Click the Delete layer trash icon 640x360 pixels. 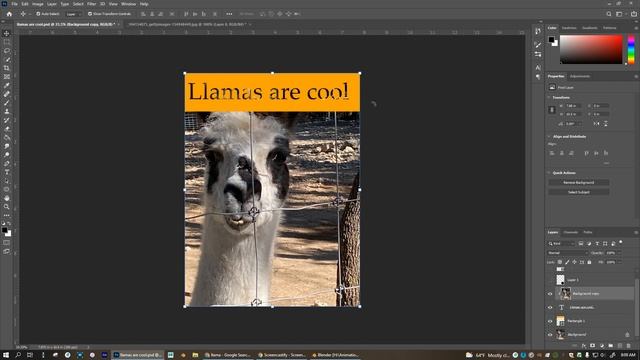click(628, 346)
